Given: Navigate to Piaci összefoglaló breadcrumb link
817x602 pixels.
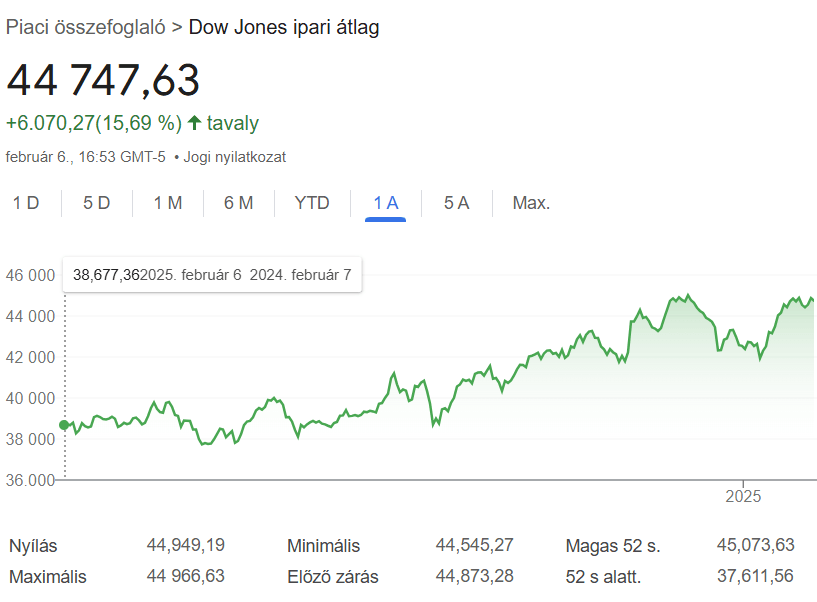Looking at the screenshot, I should pyautogui.click(x=85, y=27).
